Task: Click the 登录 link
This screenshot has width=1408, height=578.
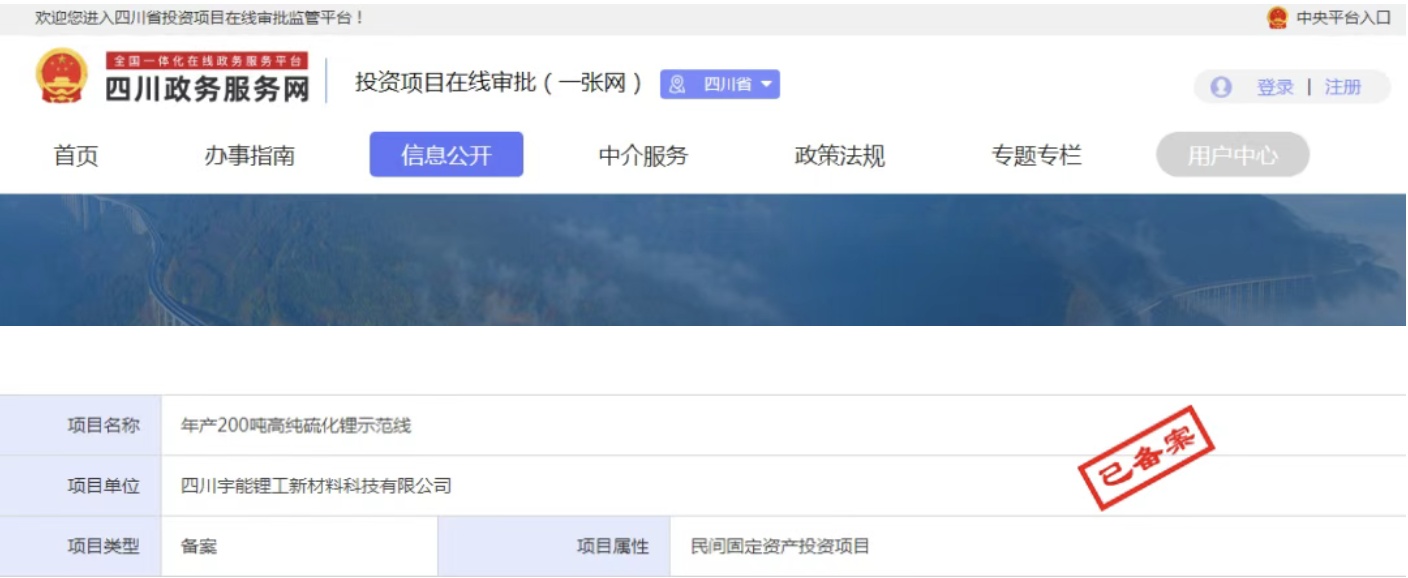Action: pyautogui.click(x=1275, y=87)
